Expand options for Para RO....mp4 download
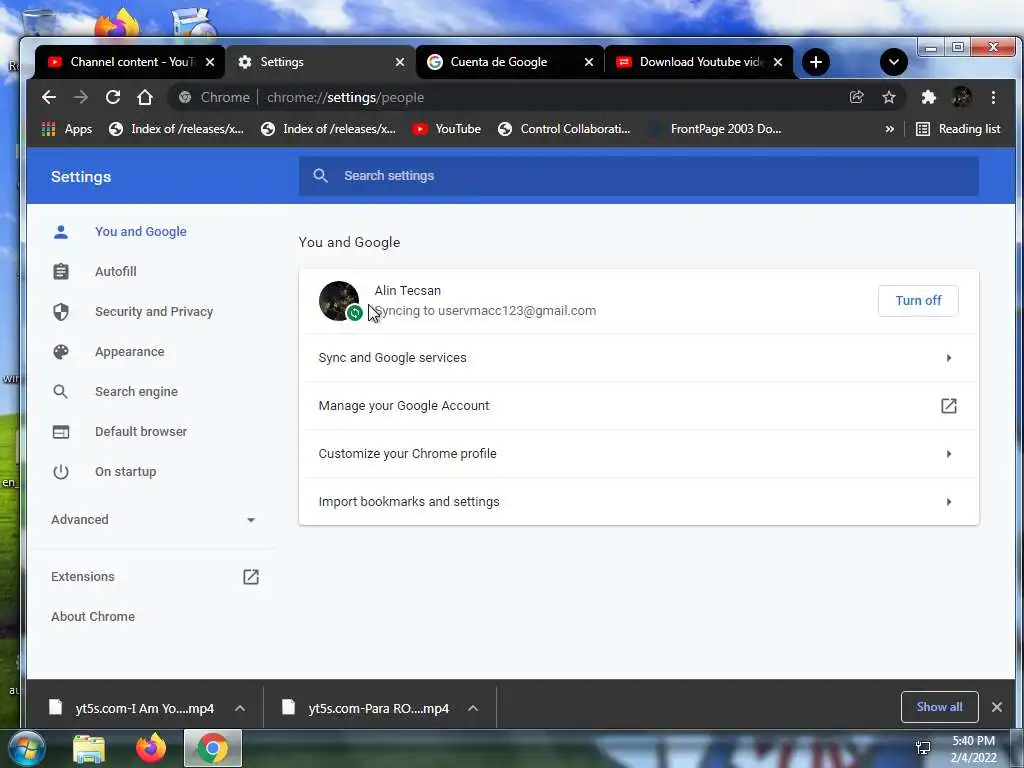1024x768 pixels. point(473,708)
